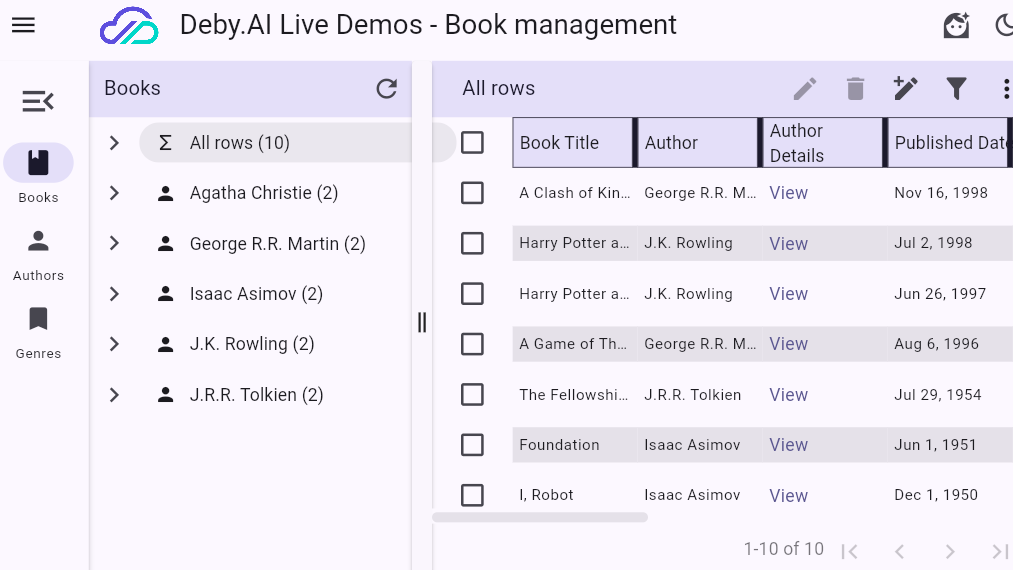Viewport: 1013px width, 570px height.
Task: Go to the Authors section
Action: point(38,254)
